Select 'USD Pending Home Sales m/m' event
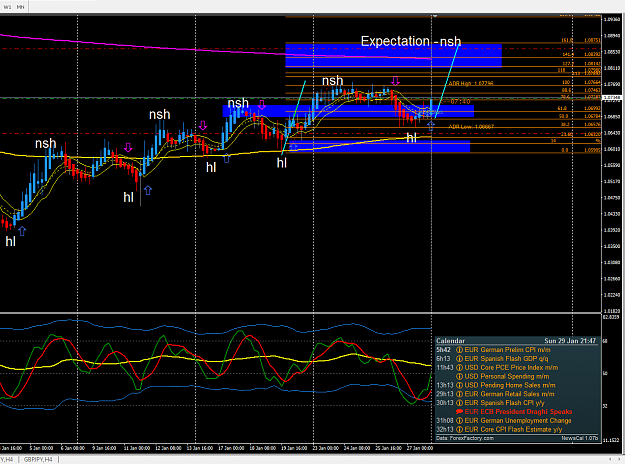 (x=510, y=385)
